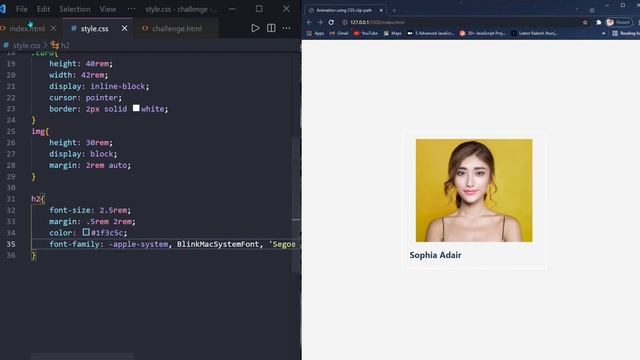This screenshot has height=360, width=640.
Task: Expand the hidden menu items ellipsis
Action: click(x=131, y=9)
